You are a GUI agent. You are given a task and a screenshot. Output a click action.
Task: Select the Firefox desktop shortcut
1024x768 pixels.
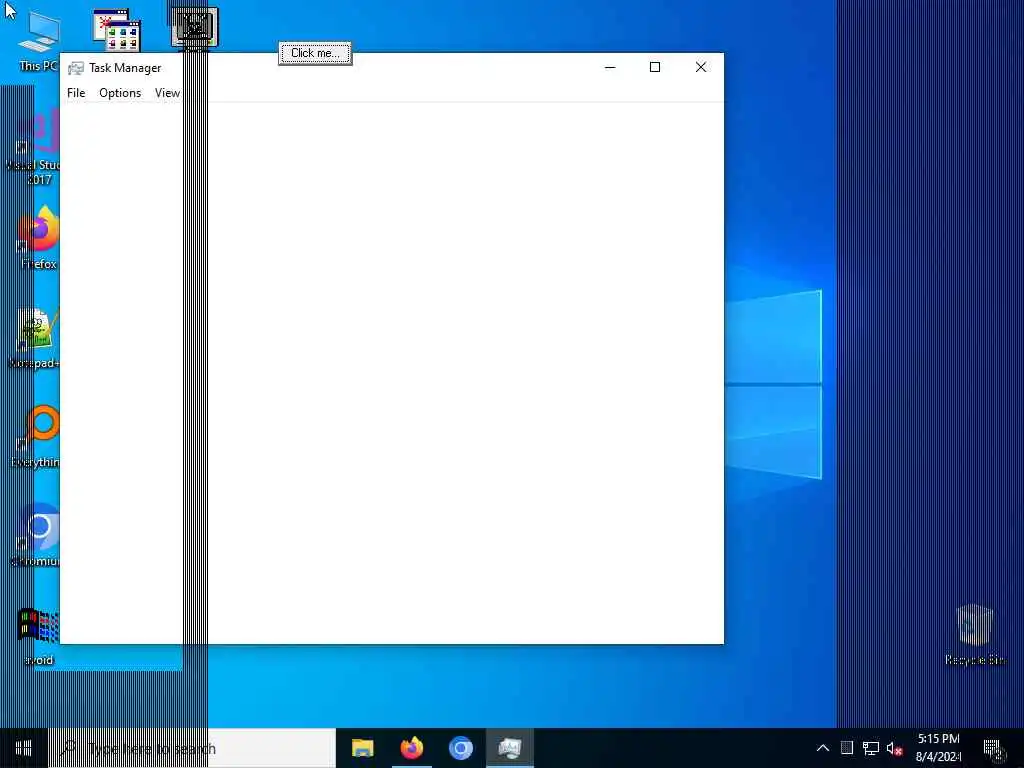(x=38, y=238)
